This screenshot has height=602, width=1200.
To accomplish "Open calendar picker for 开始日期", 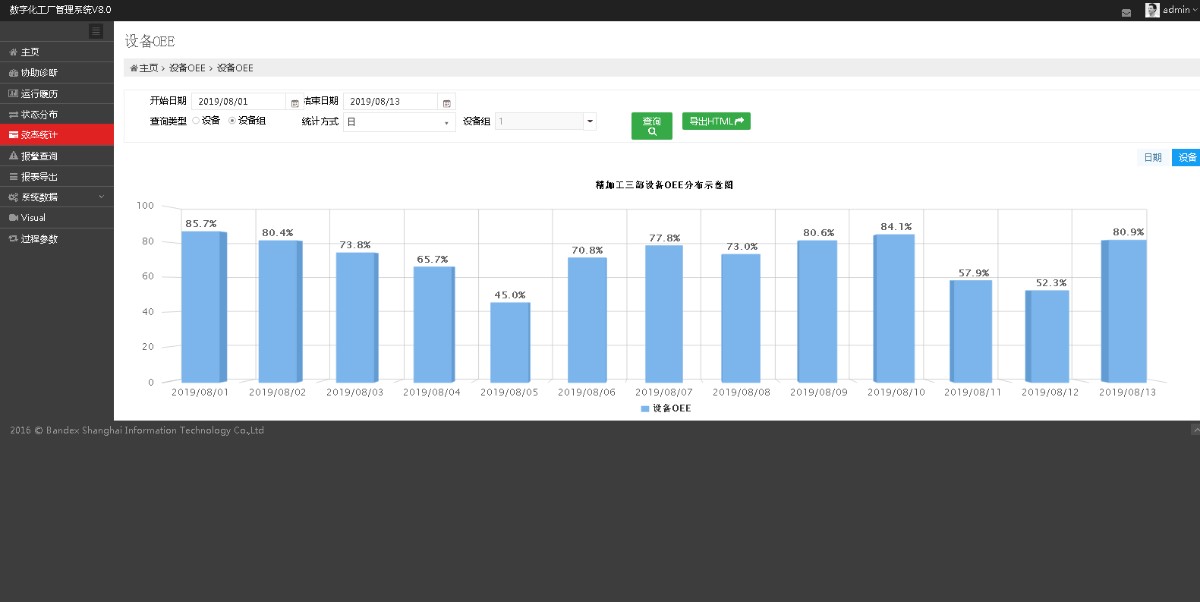I will point(294,102).
